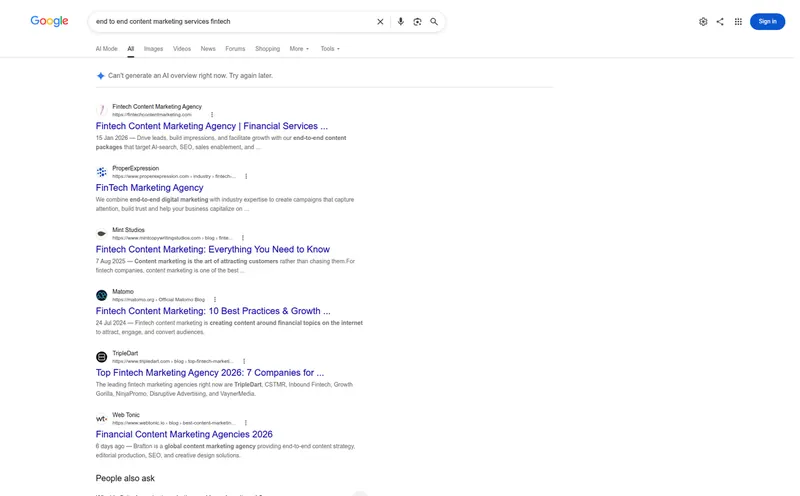Open more options for ProperExpression result
800x496 pixels.
pos(246,177)
